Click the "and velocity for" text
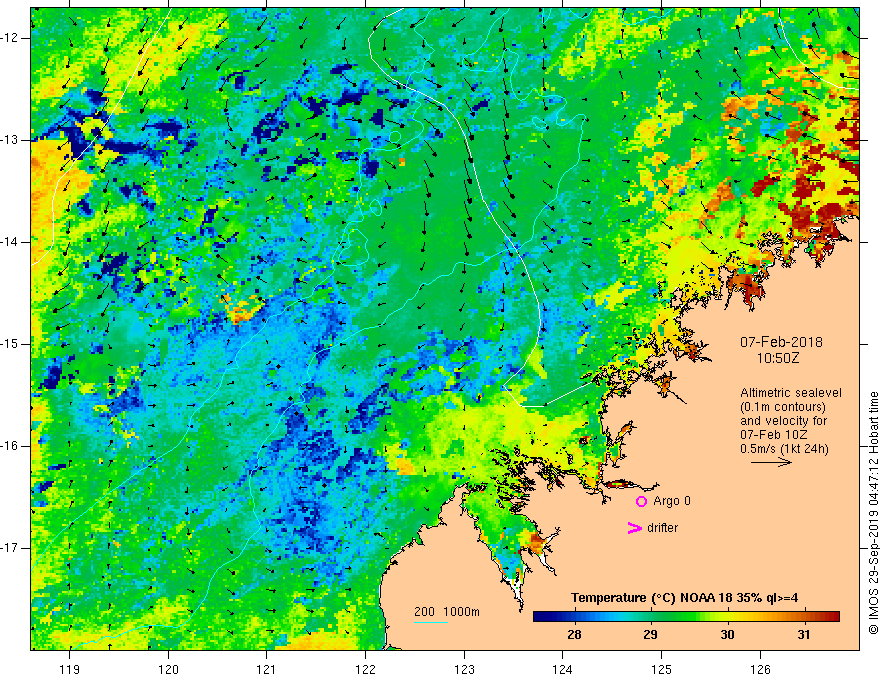Screen dimensions: 880x680 click(783, 421)
